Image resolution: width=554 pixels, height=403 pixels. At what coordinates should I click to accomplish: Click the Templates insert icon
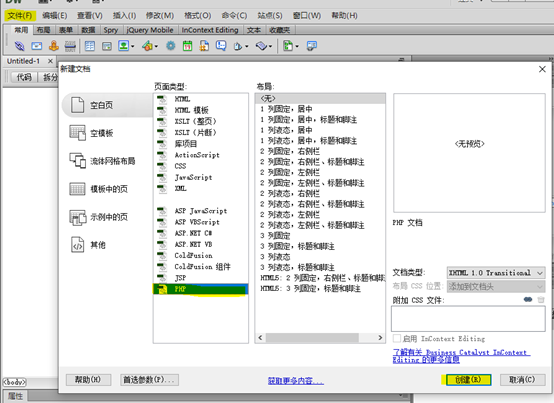click(288, 46)
